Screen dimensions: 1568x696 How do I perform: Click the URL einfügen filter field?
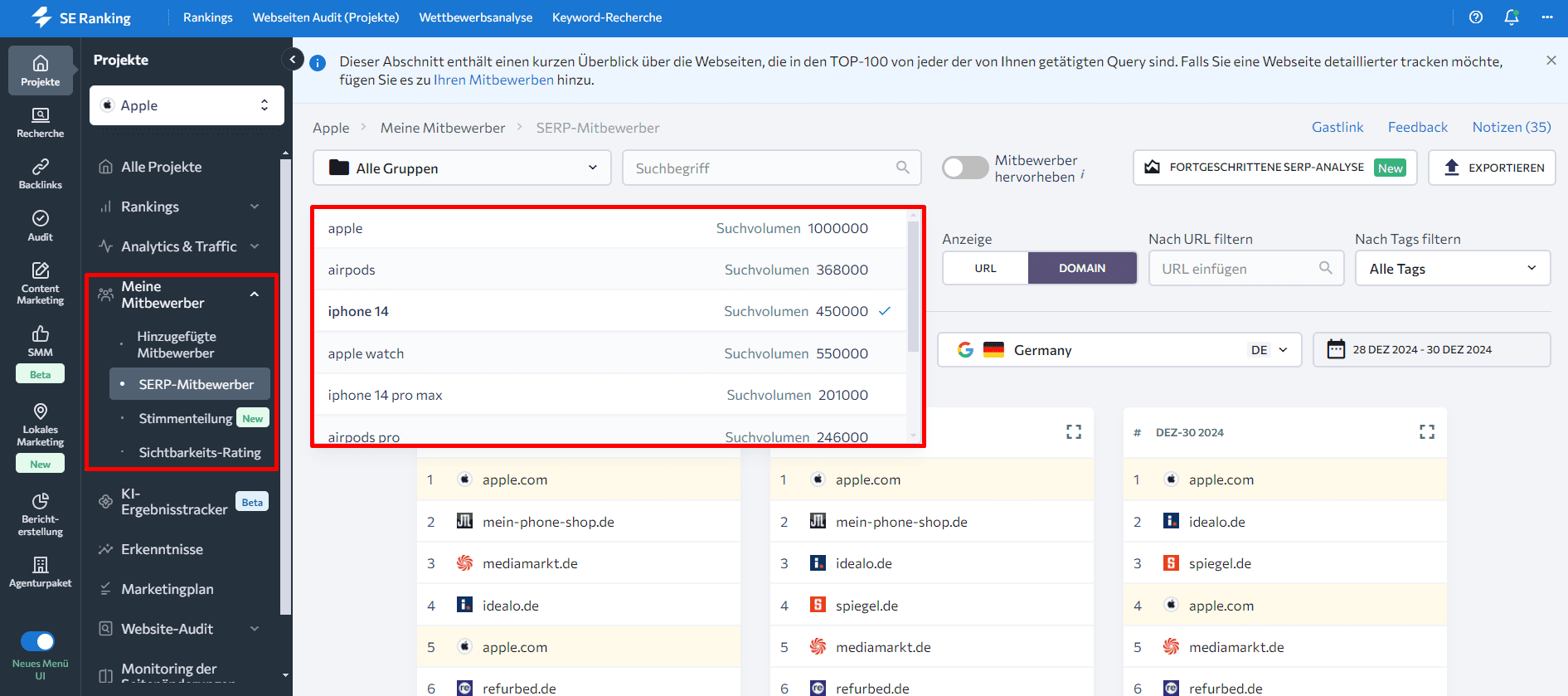pyautogui.click(x=1245, y=268)
